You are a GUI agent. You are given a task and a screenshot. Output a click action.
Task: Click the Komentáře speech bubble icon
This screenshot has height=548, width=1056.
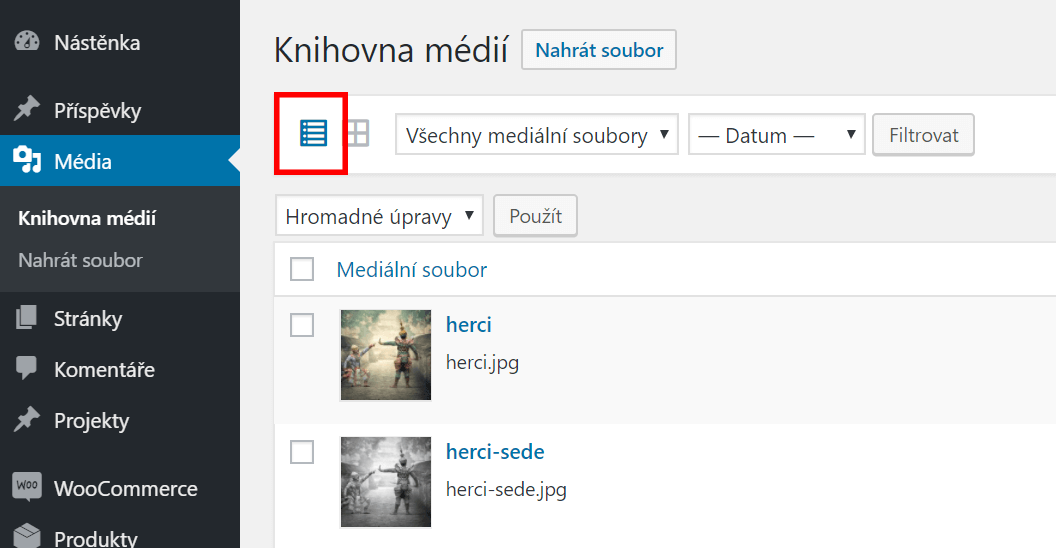click(27, 368)
